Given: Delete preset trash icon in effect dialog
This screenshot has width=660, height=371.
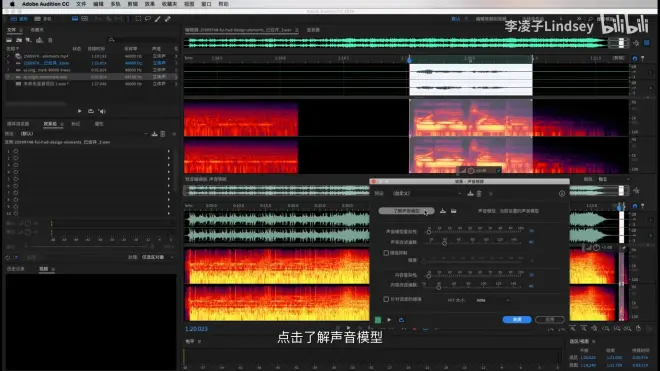Looking at the screenshot, I should click(x=479, y=194).
